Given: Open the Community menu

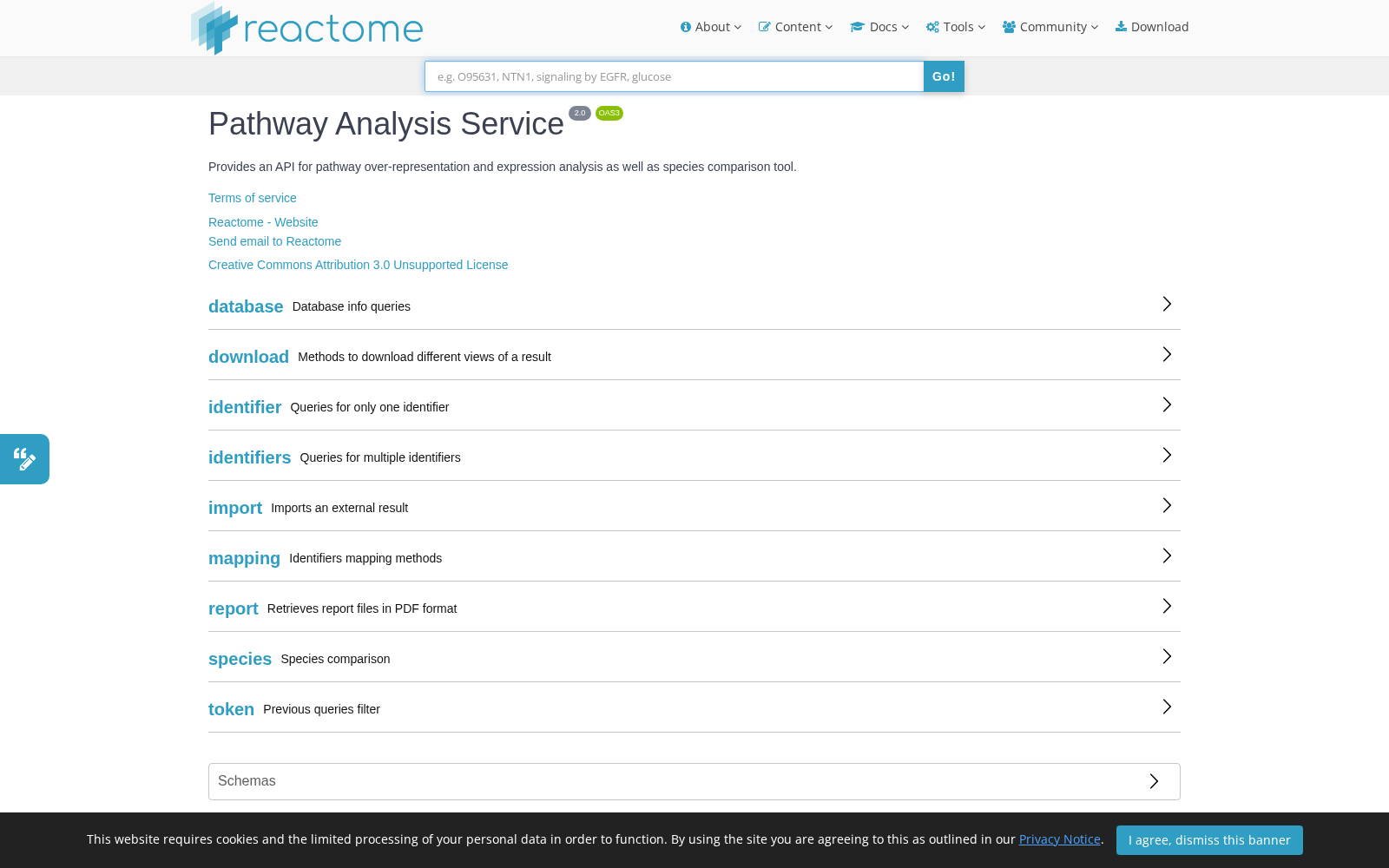Looking at the screenshot, I should point(1050,27).
